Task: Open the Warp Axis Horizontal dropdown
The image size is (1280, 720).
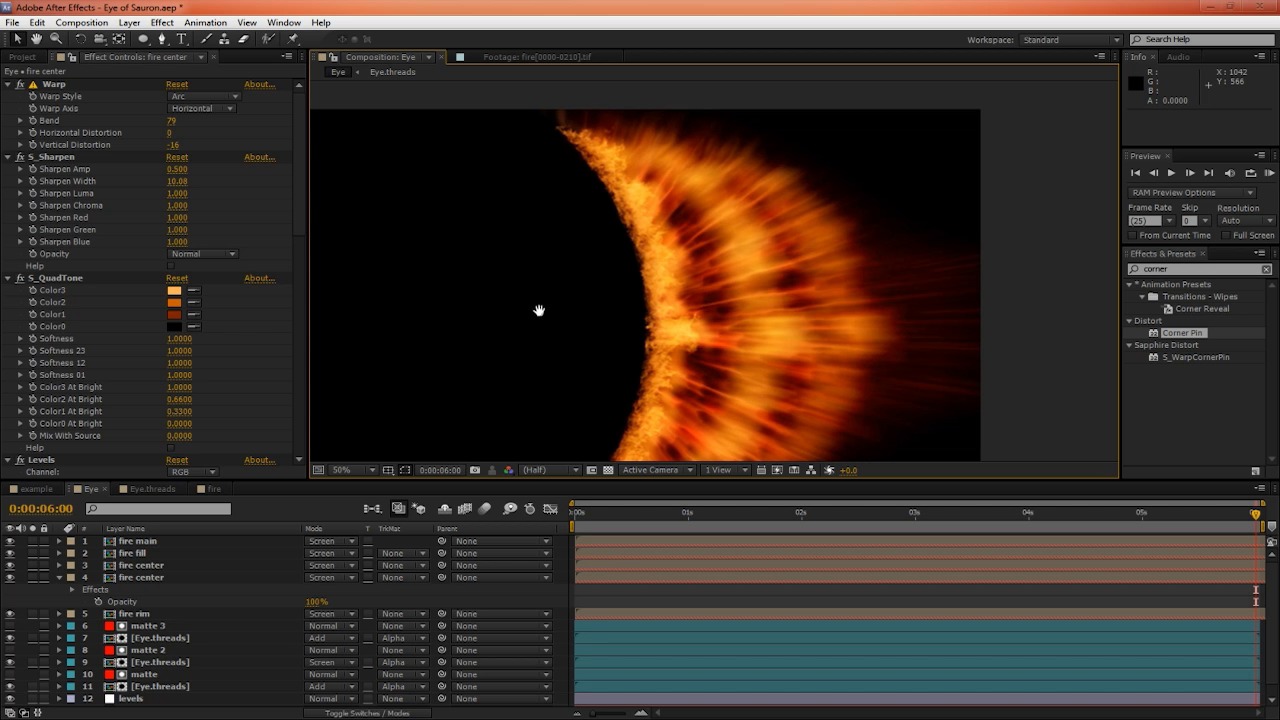Action: tap(201, 108)
